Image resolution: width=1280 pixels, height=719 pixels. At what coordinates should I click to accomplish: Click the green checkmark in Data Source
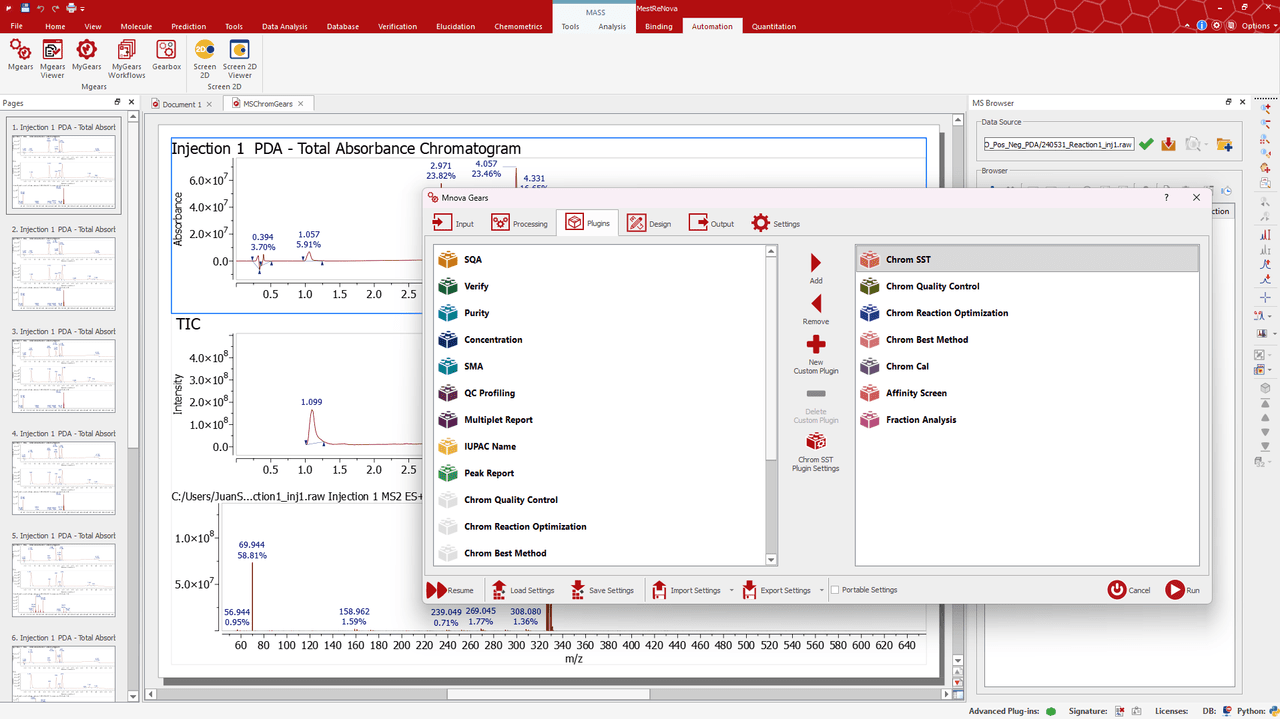pyautogui.click(x=1146, y=144)
